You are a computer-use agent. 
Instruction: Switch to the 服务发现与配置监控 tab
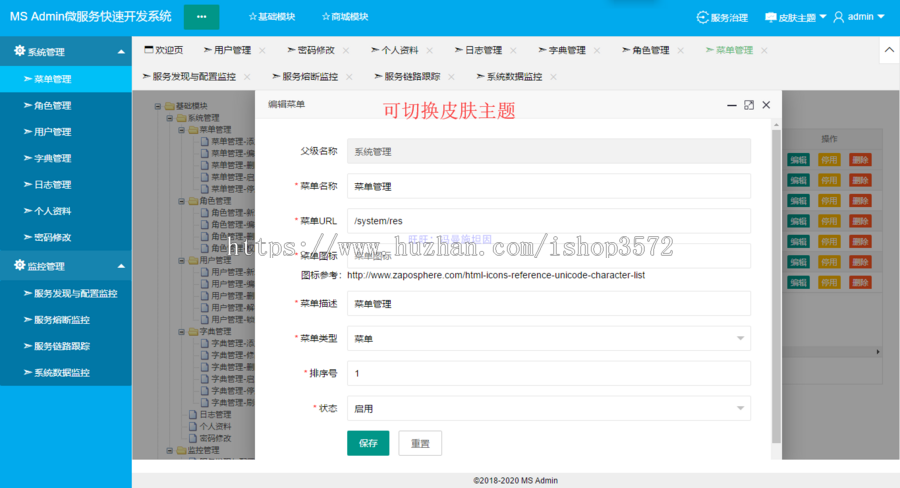pos(189,76)
